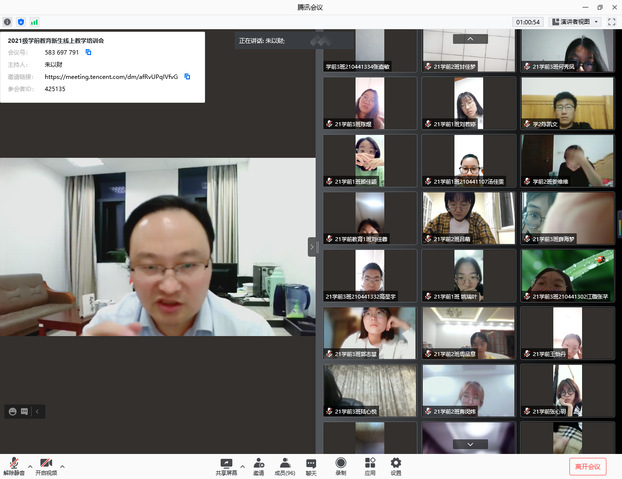Open the 聊天 chat panel
The image size is (622, 479).
click(311, 463)
